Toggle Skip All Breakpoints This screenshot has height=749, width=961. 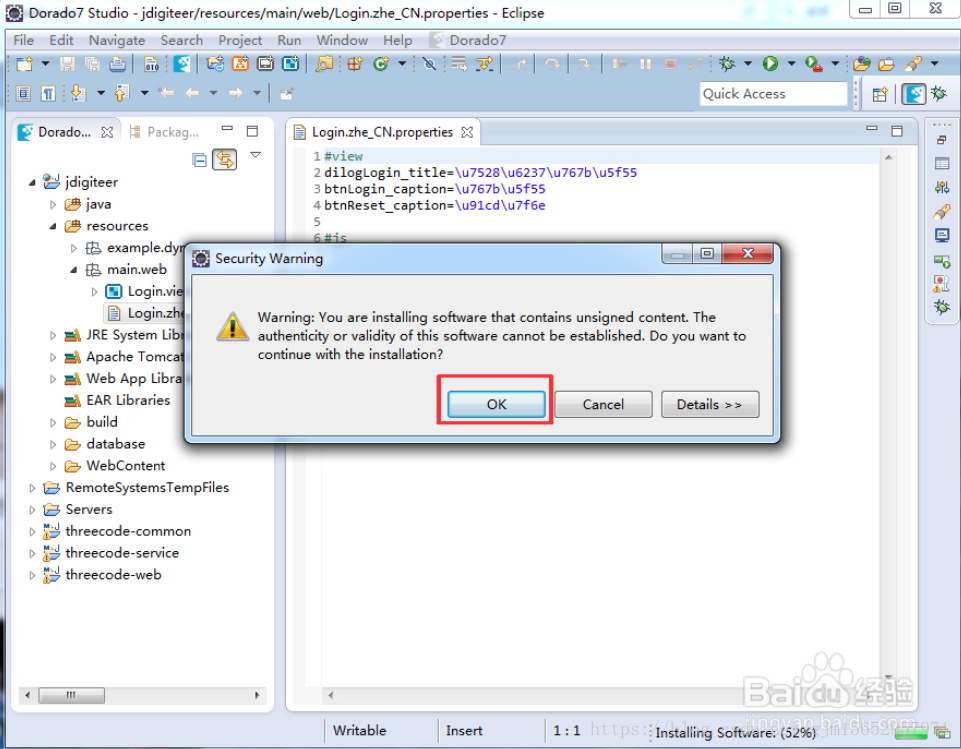tap(430, 64)
